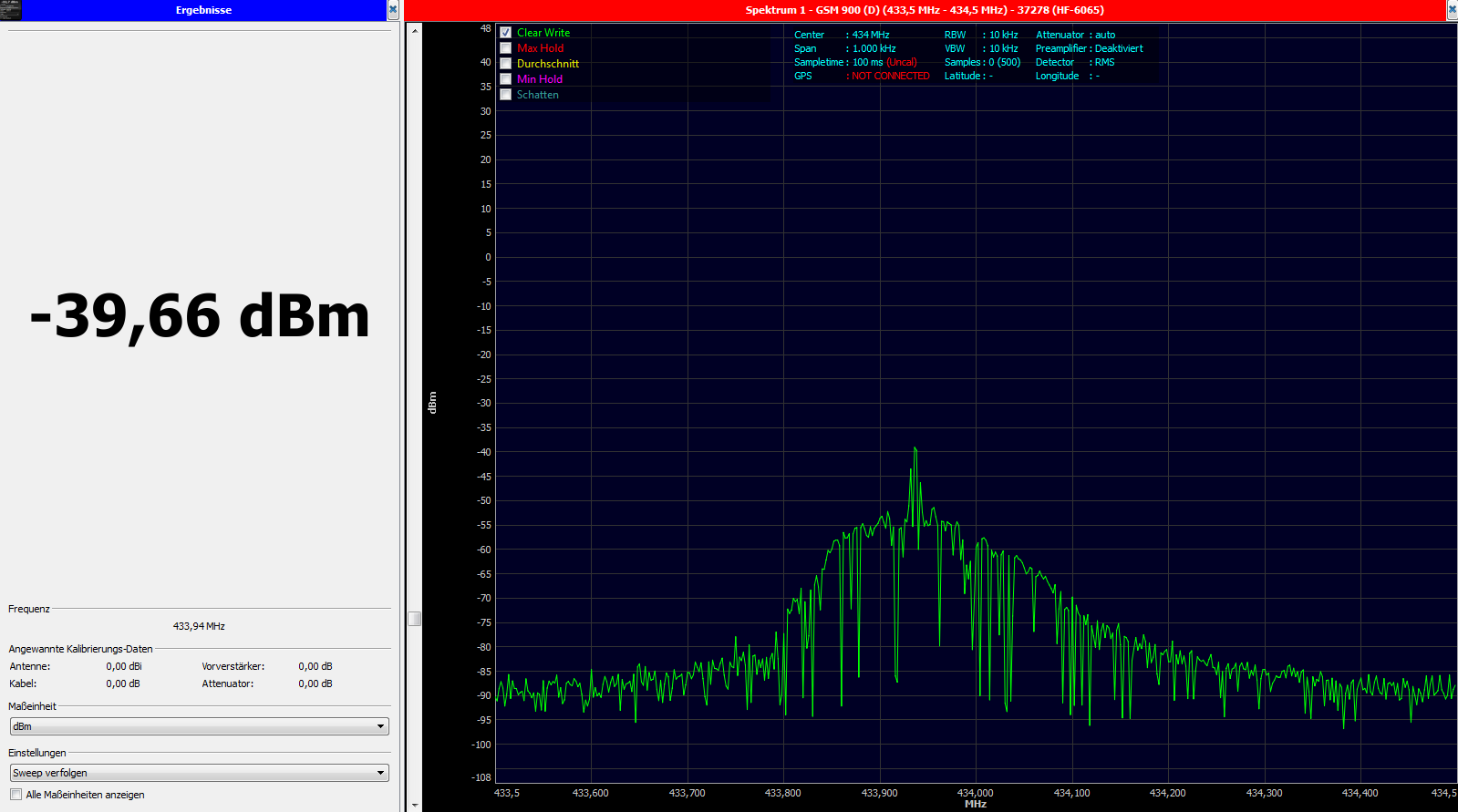Click the scrollbar up arrow beside the spectrum

click(x=415, y=30)
